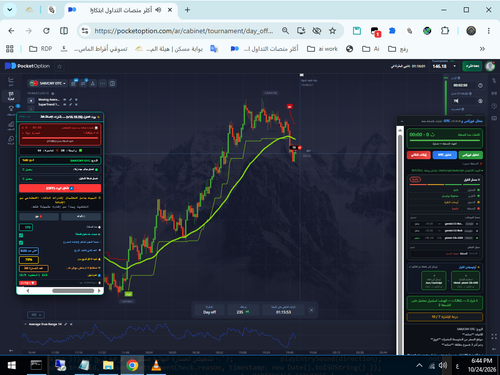Click the currency icon next to trade amount field
Screen dimensions: 500x375
(x=480, y=101)
